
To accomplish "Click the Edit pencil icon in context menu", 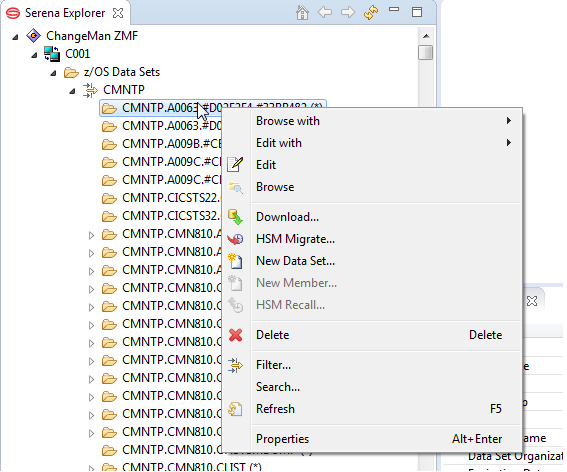I will [x=235, y=165].
